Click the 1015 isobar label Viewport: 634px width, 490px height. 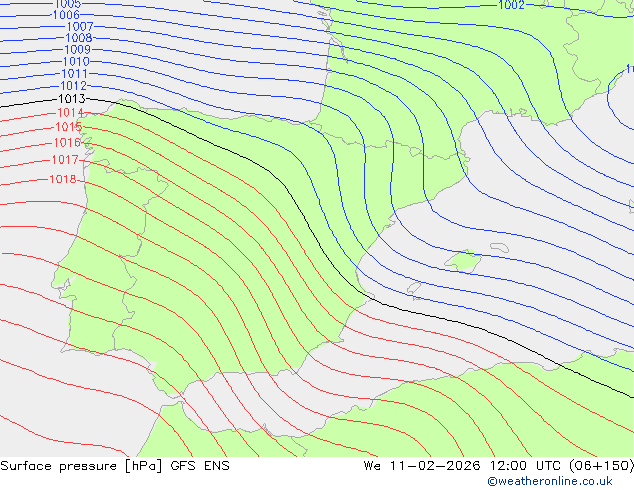pyautogui.click(x=69, y=127)
